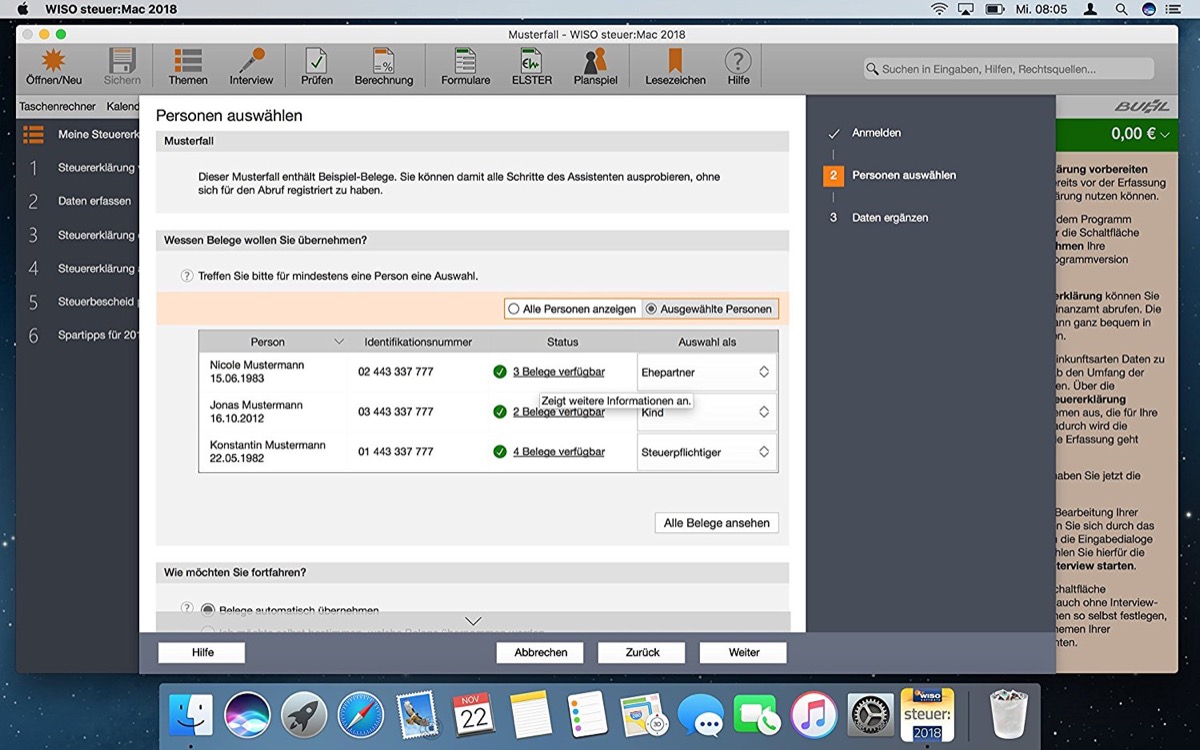Select 'Belege automatisch übernehmen' radio option
Screen dimensions: 1200x750
tap(208, 609)
